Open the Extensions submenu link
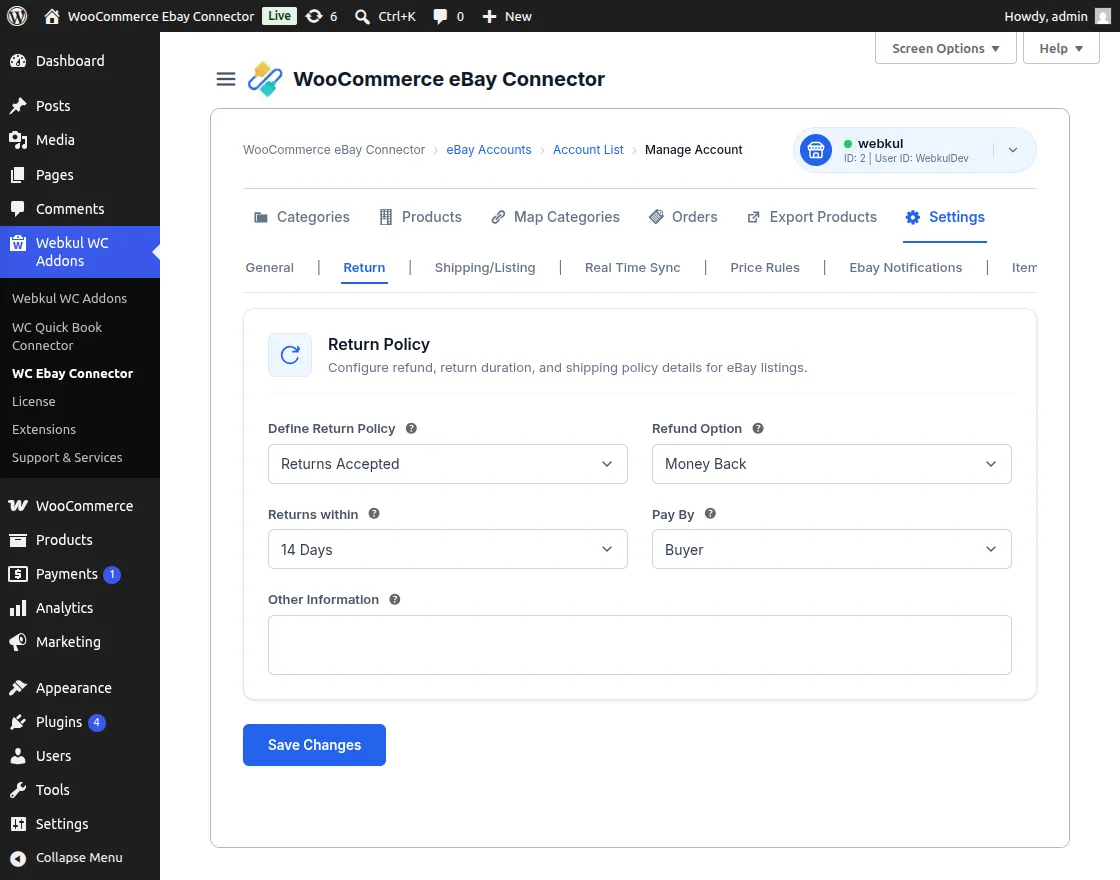 [44, 429]
